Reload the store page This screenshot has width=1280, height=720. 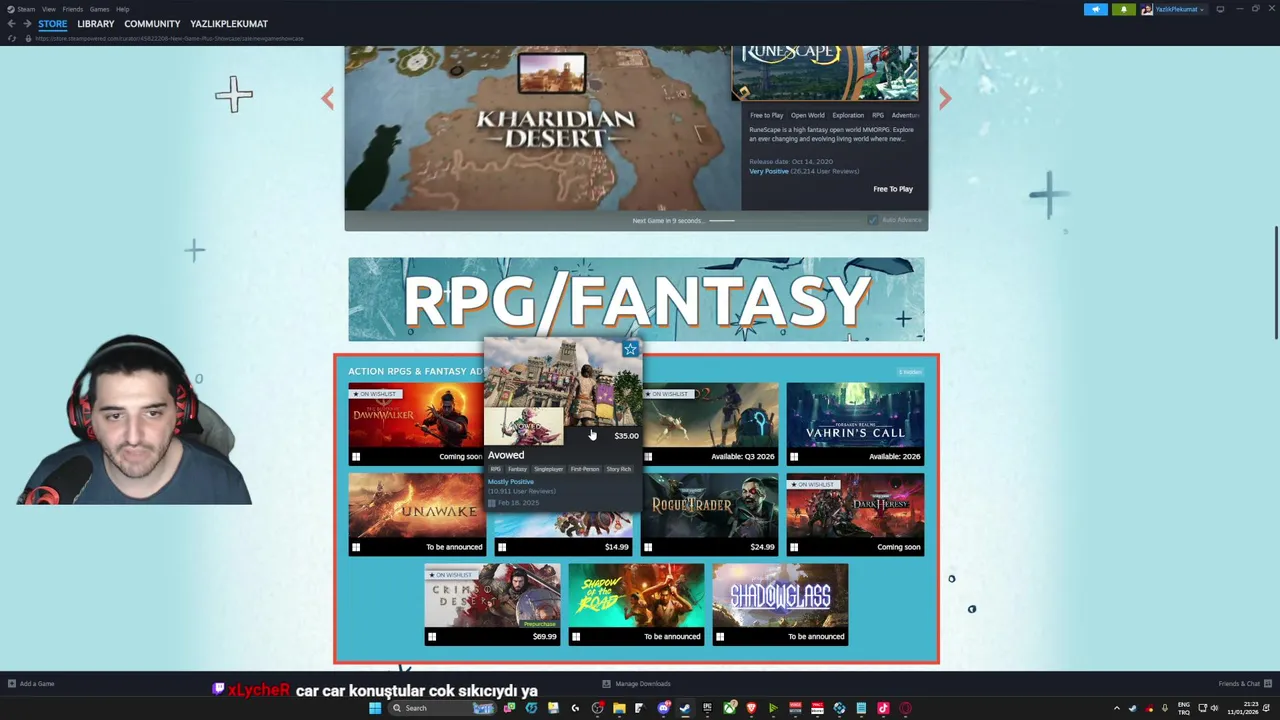12,38
